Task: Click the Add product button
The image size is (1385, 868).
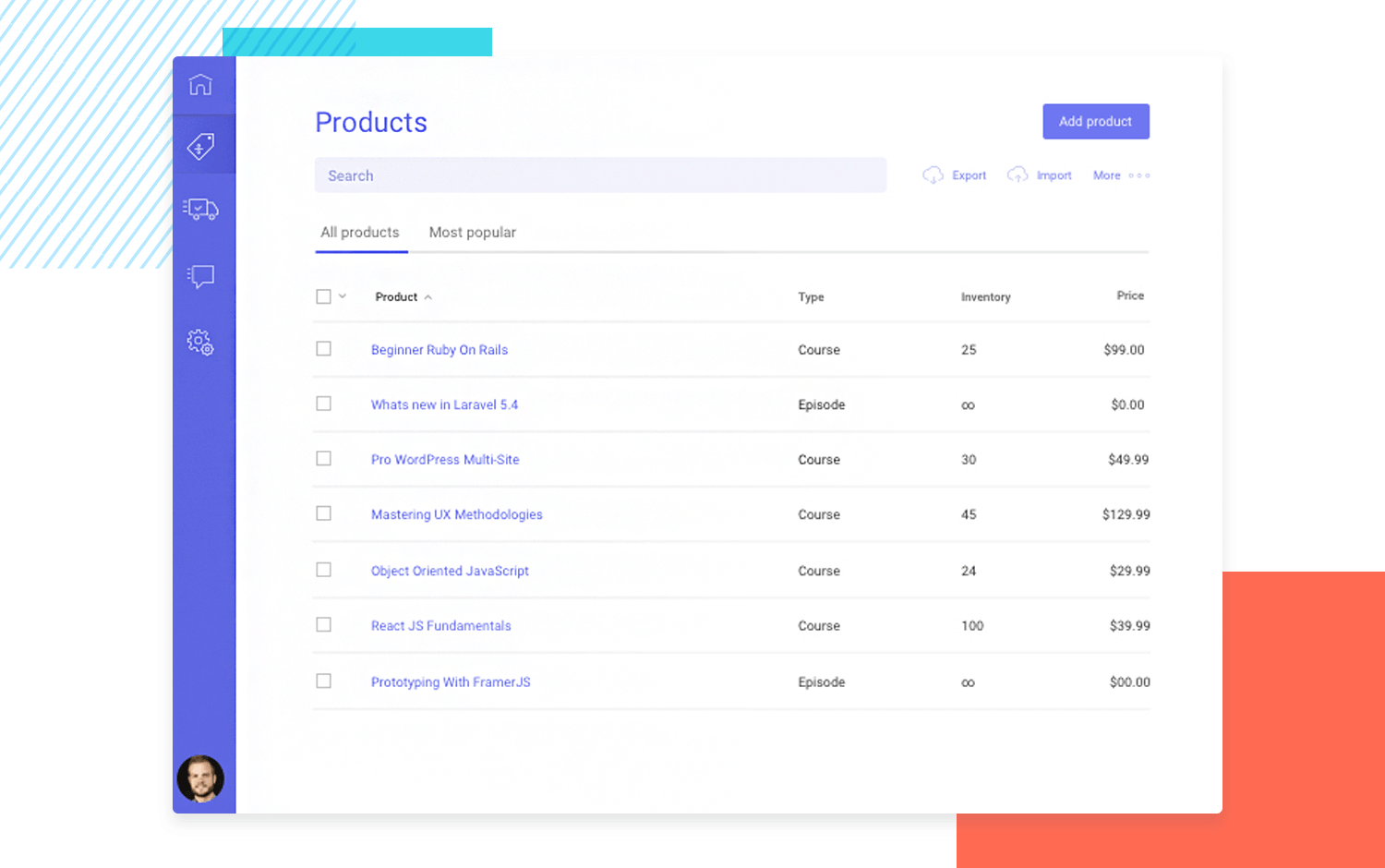Action: click(x=1095, y=122)
